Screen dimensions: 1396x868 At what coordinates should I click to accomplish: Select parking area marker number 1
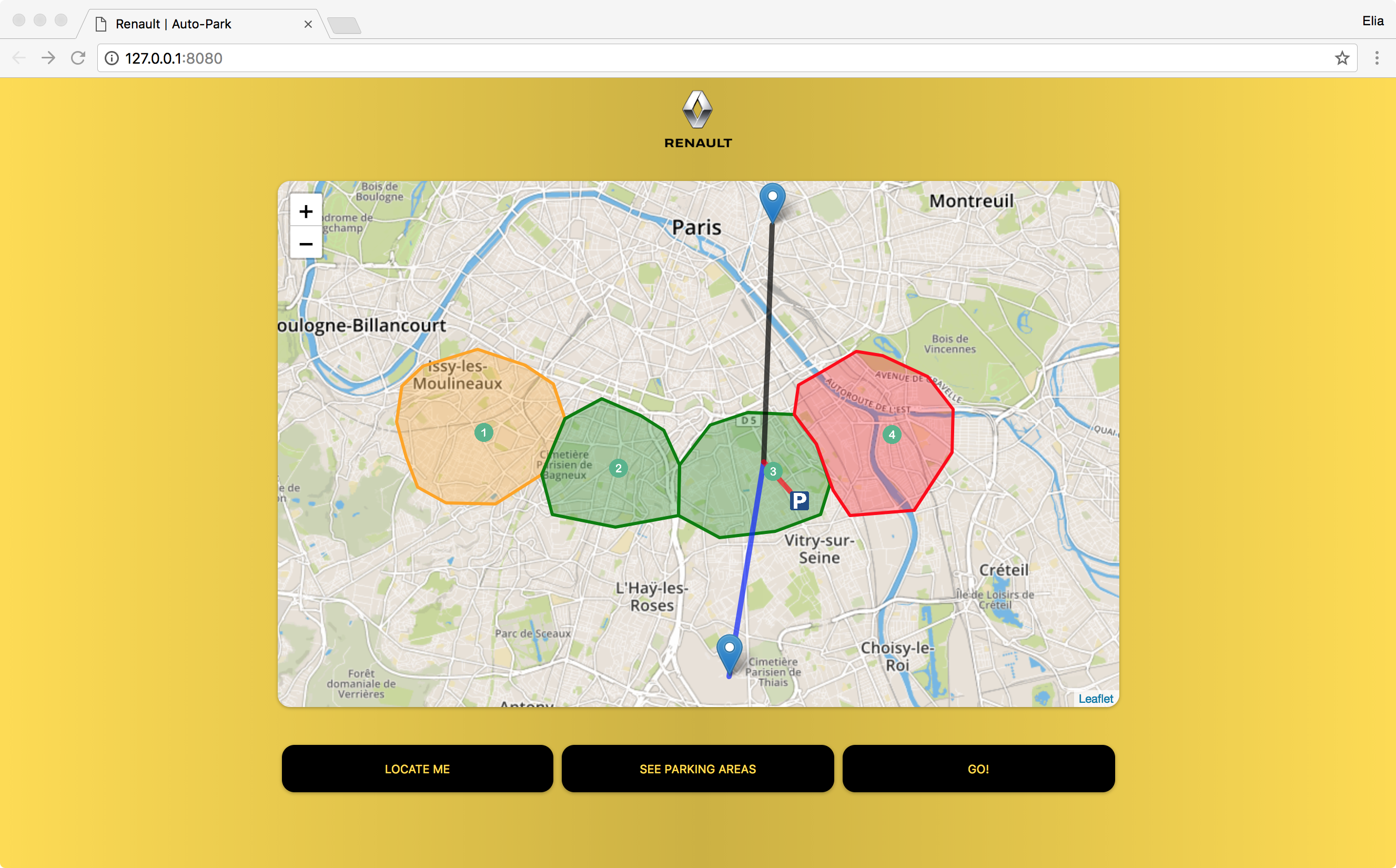pyautogui.click(x=483, y=432)
